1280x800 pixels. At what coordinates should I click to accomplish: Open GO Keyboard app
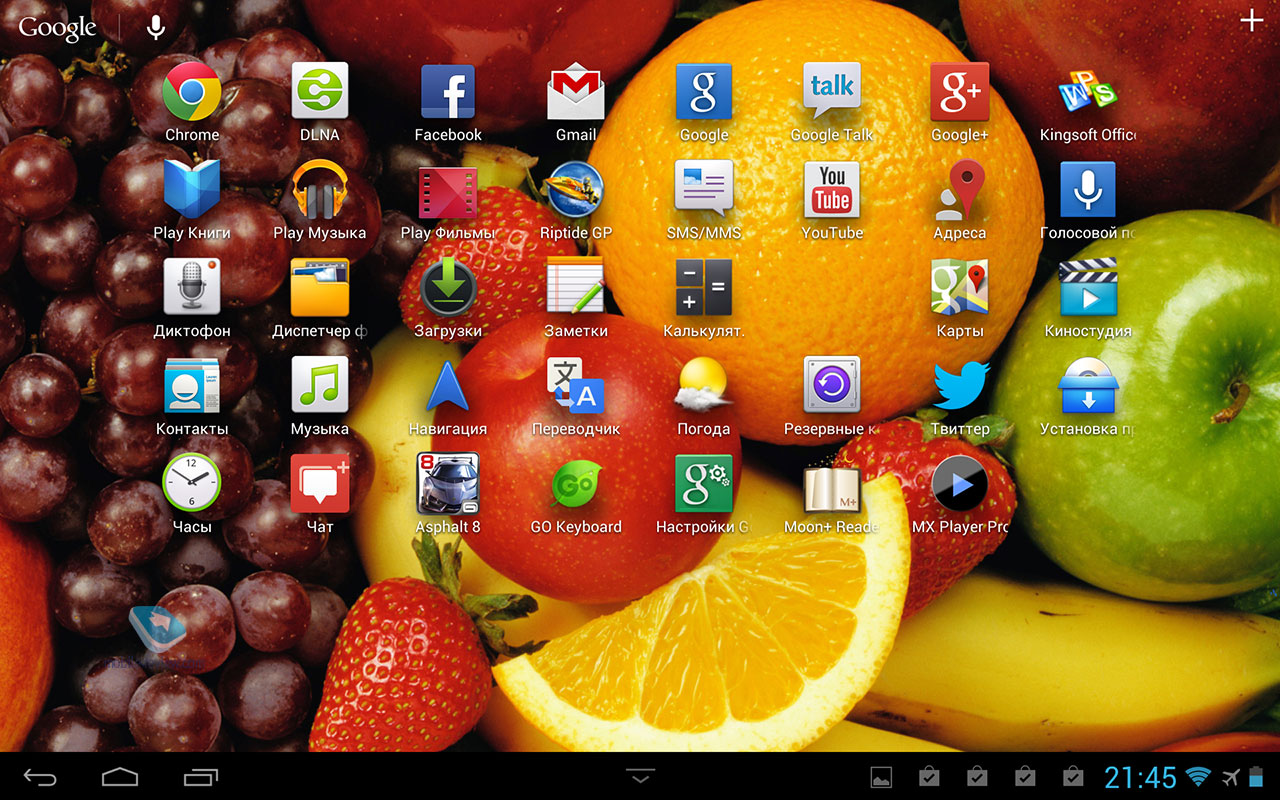point(576,484)
